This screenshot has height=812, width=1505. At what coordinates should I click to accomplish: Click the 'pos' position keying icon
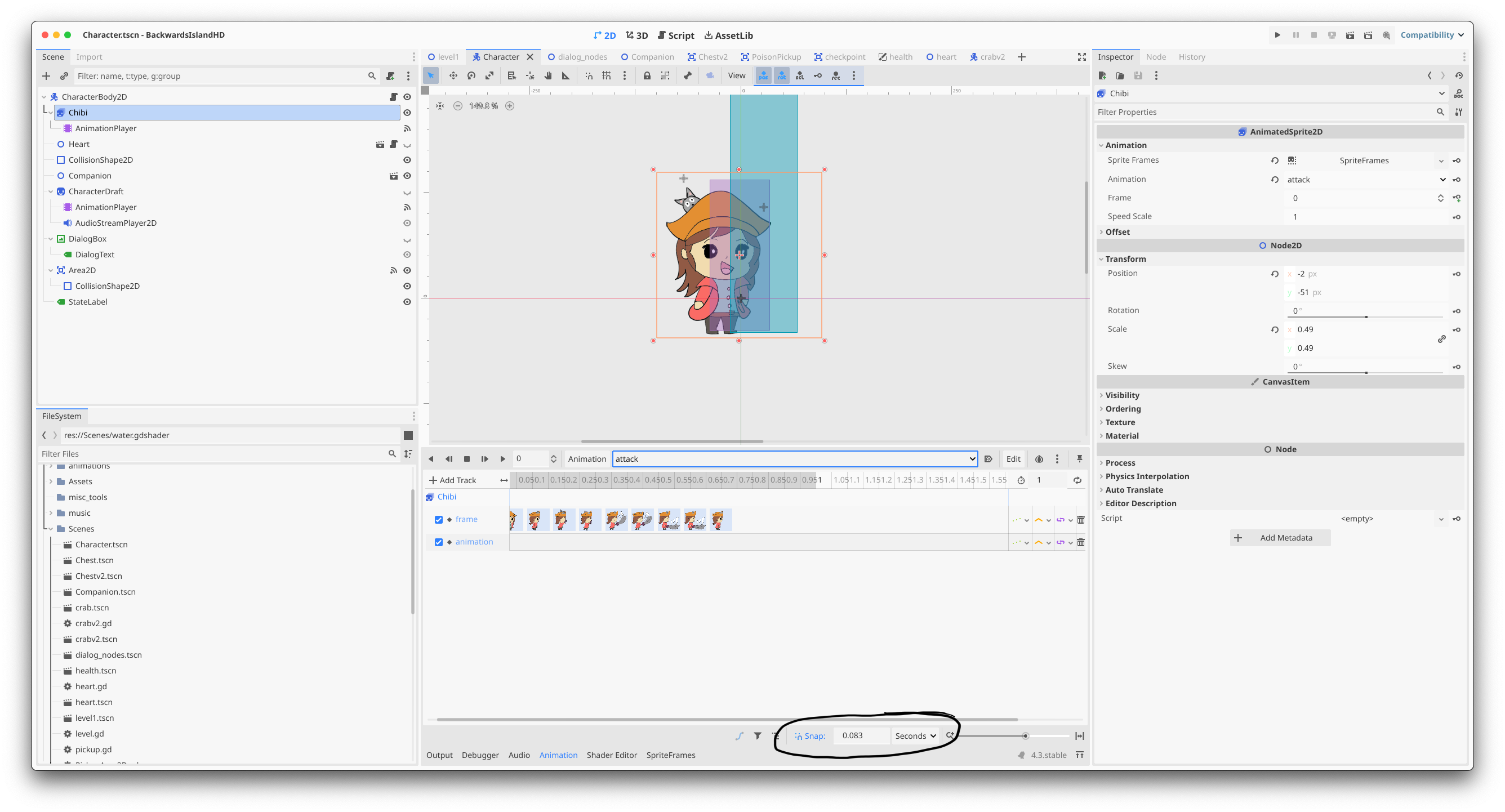click(x=764, y=75)
